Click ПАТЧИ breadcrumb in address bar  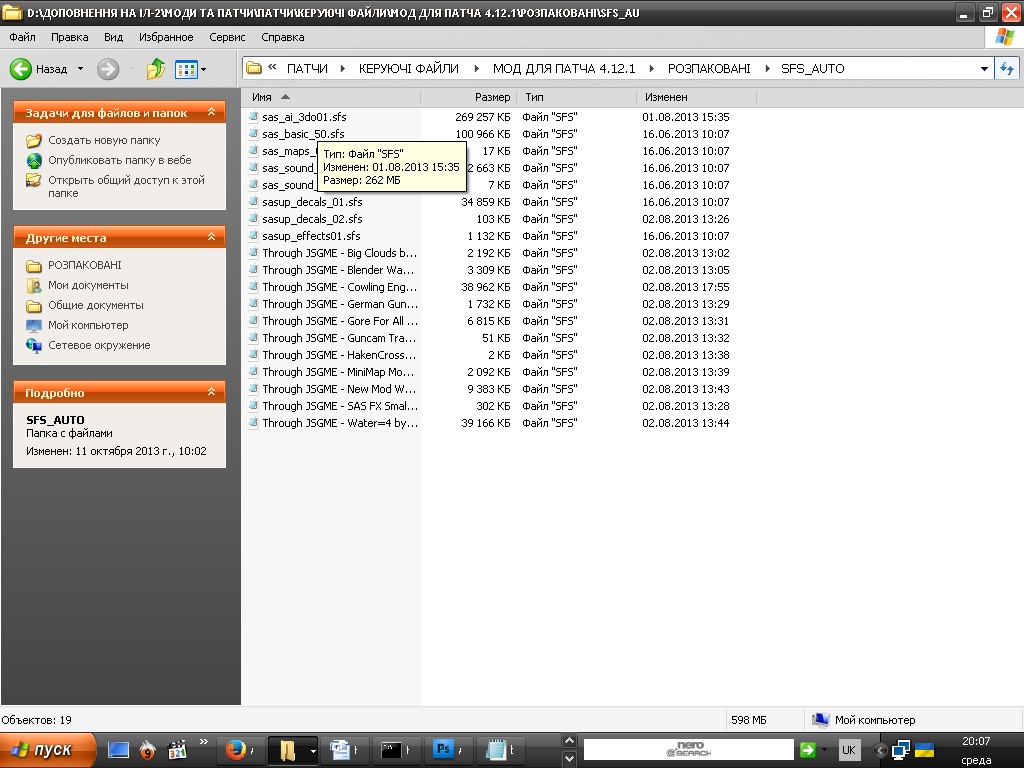tap(307, 69)
